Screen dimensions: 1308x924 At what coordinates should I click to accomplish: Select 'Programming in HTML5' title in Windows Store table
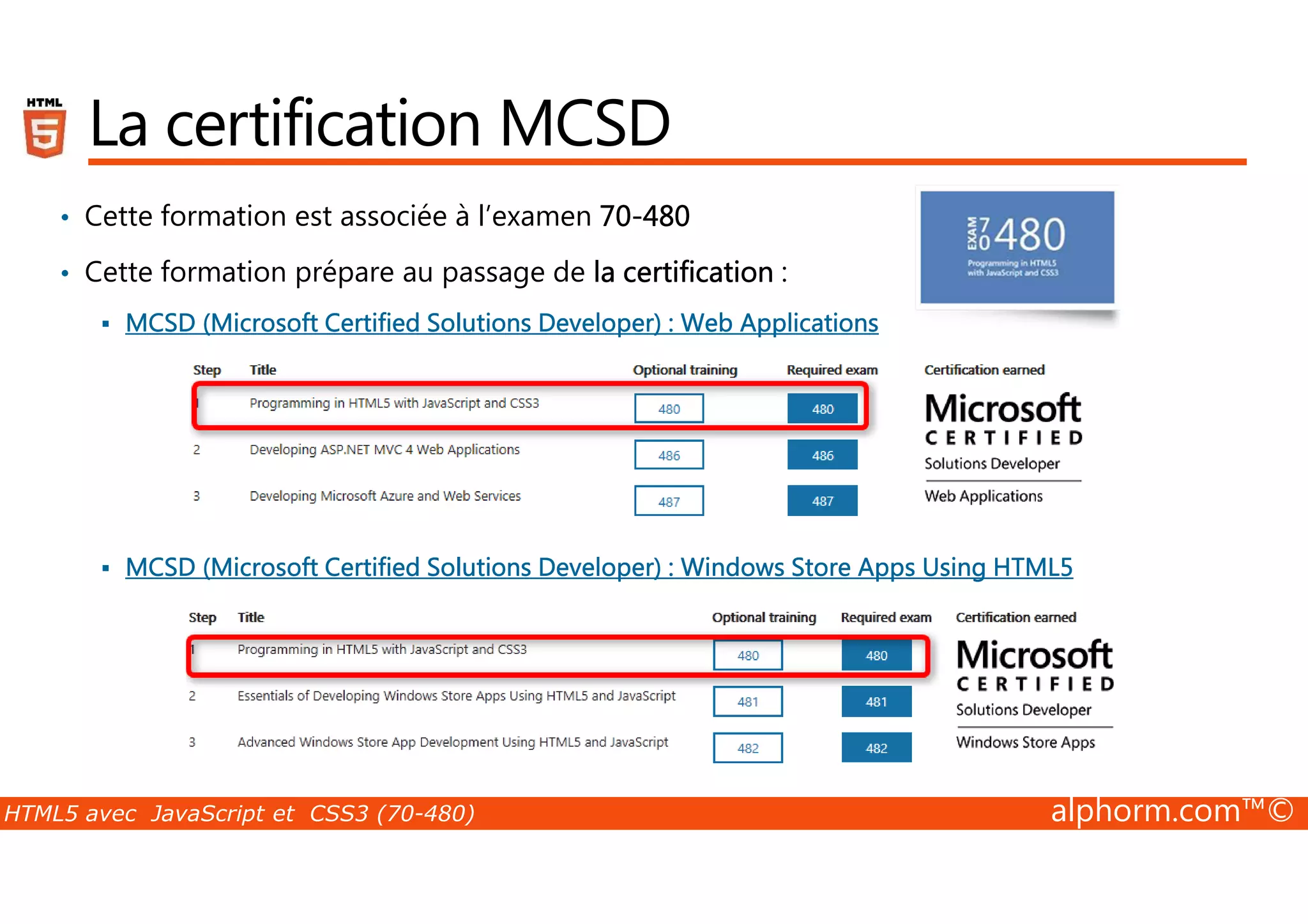[382, 649]
